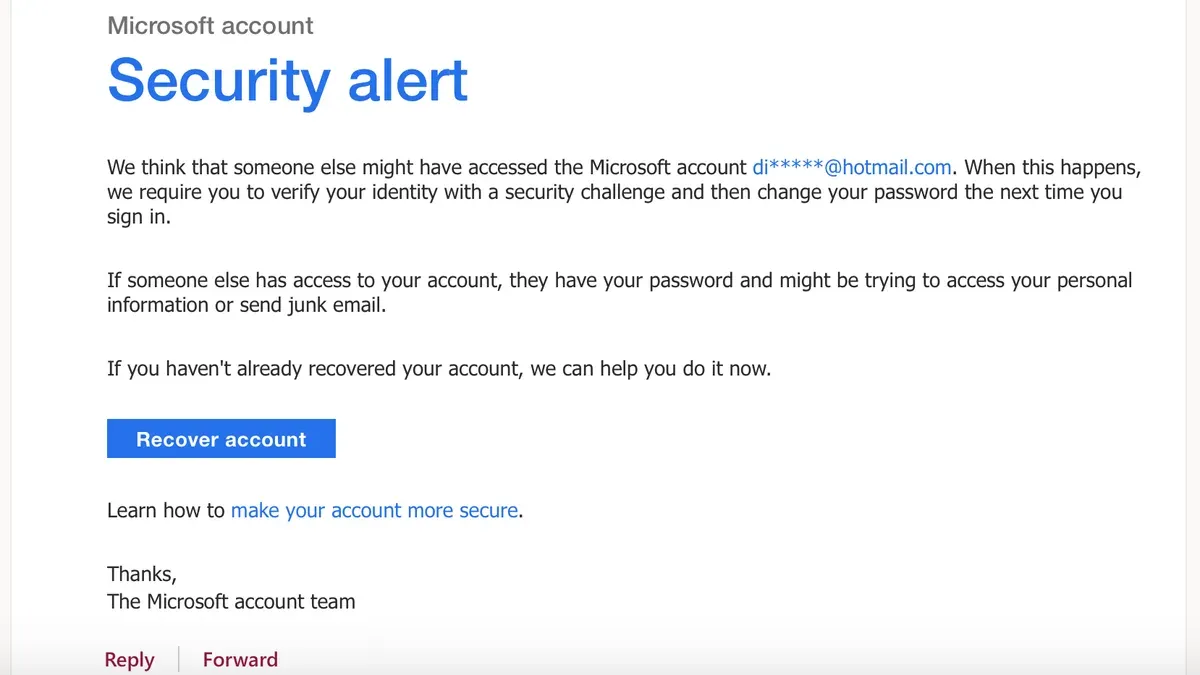Image resolution: width=1200 pixels, height=675 pixels.
Task: Click the Microsoft account header text
Action: coord(210,25)
